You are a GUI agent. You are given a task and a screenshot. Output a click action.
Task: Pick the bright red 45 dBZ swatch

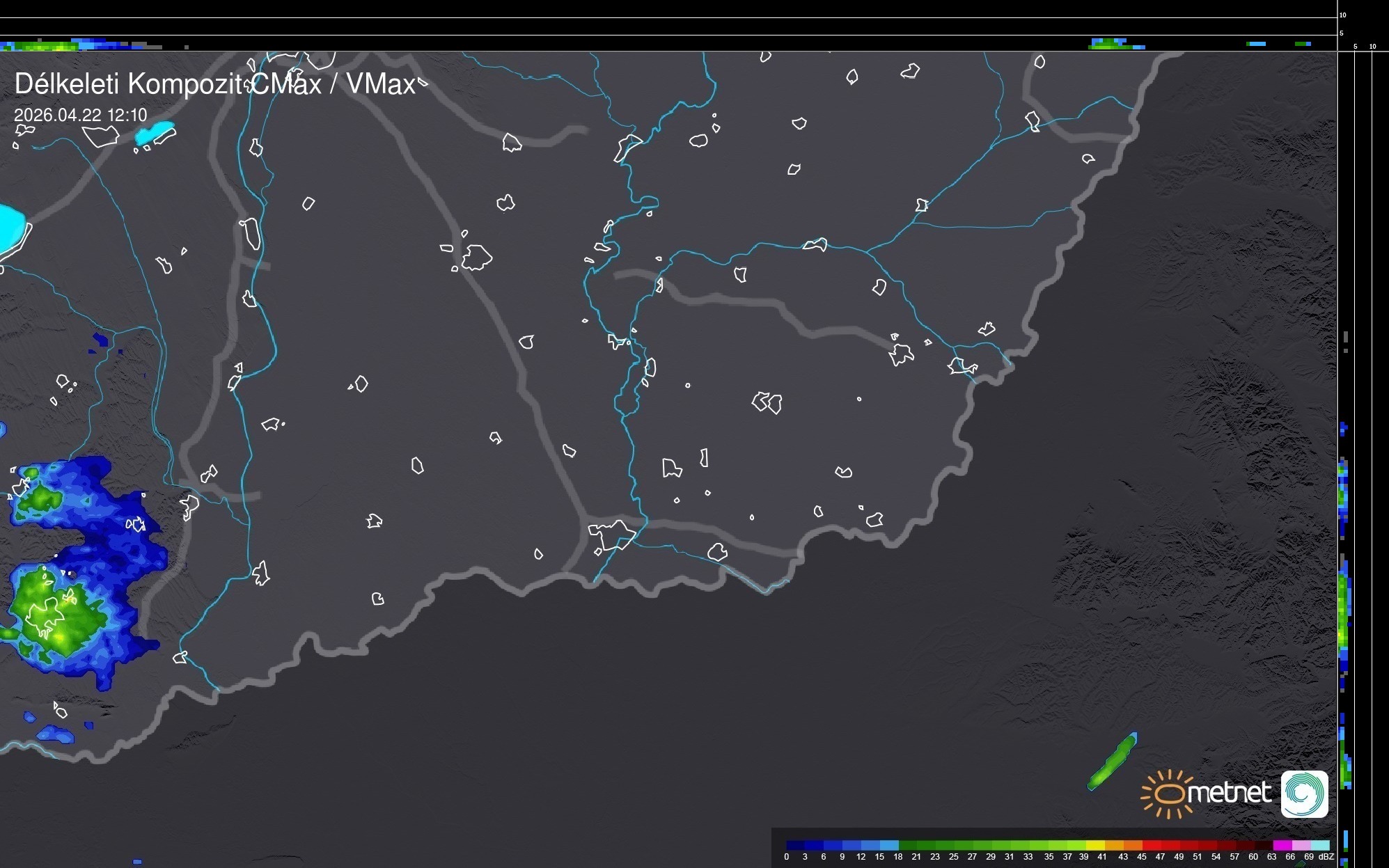coord(1152,845)
